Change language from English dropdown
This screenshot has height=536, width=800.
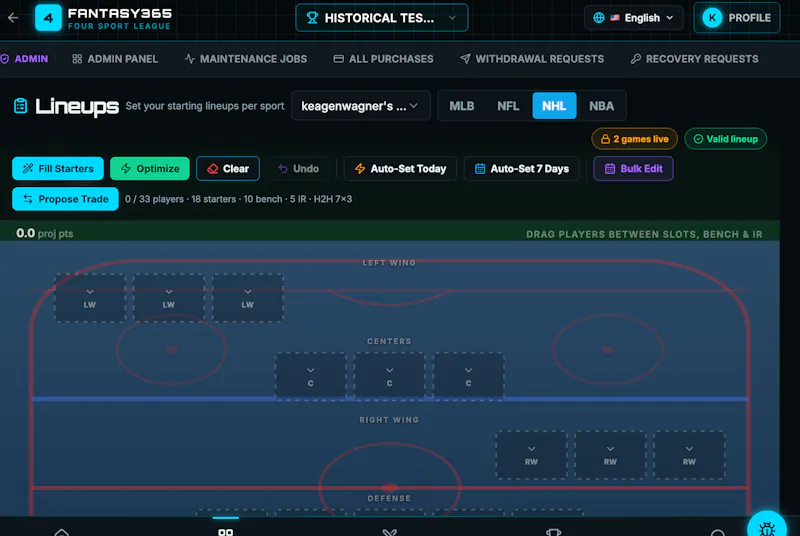(x=633, y=18)
